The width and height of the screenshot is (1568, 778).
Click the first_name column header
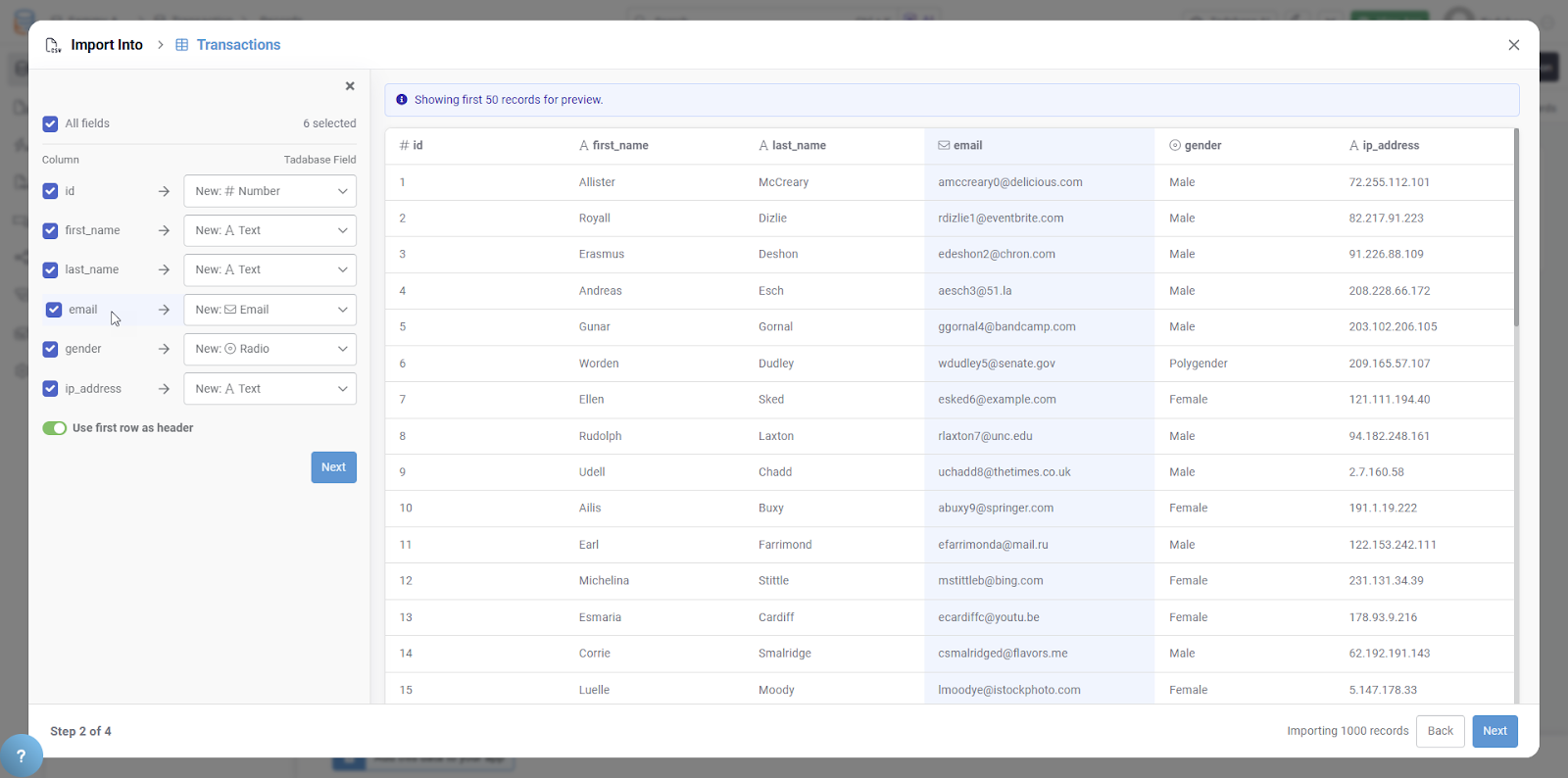[619, 145]
